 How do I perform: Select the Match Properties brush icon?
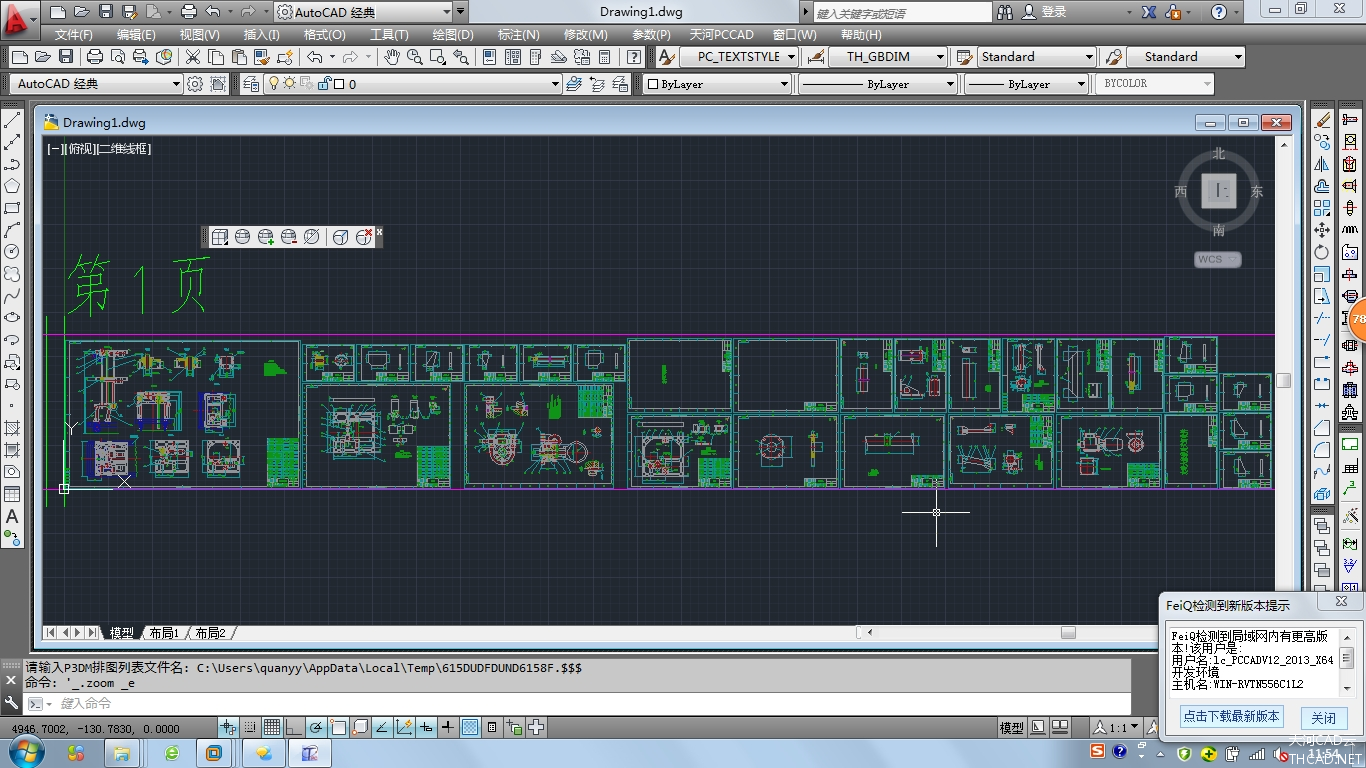click(261, 57)
